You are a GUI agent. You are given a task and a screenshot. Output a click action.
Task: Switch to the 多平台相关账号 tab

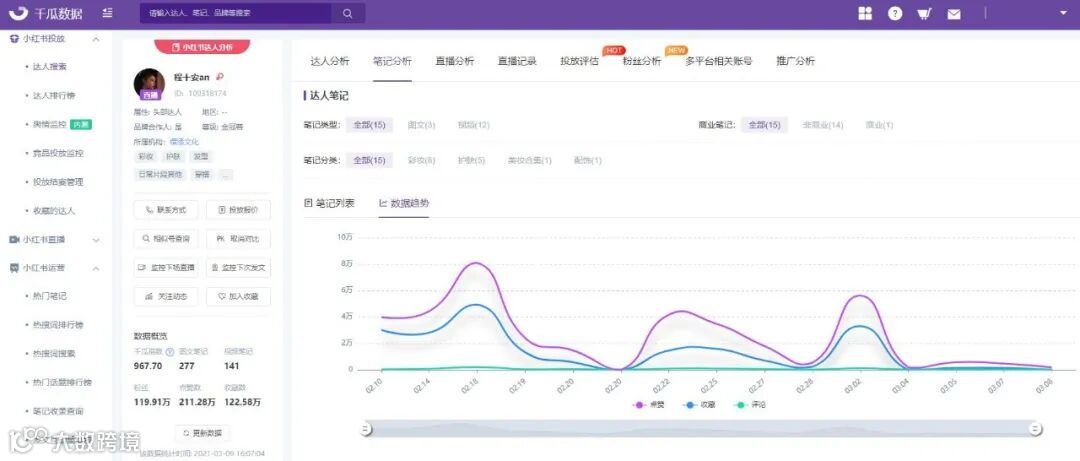tap(718, 61)
